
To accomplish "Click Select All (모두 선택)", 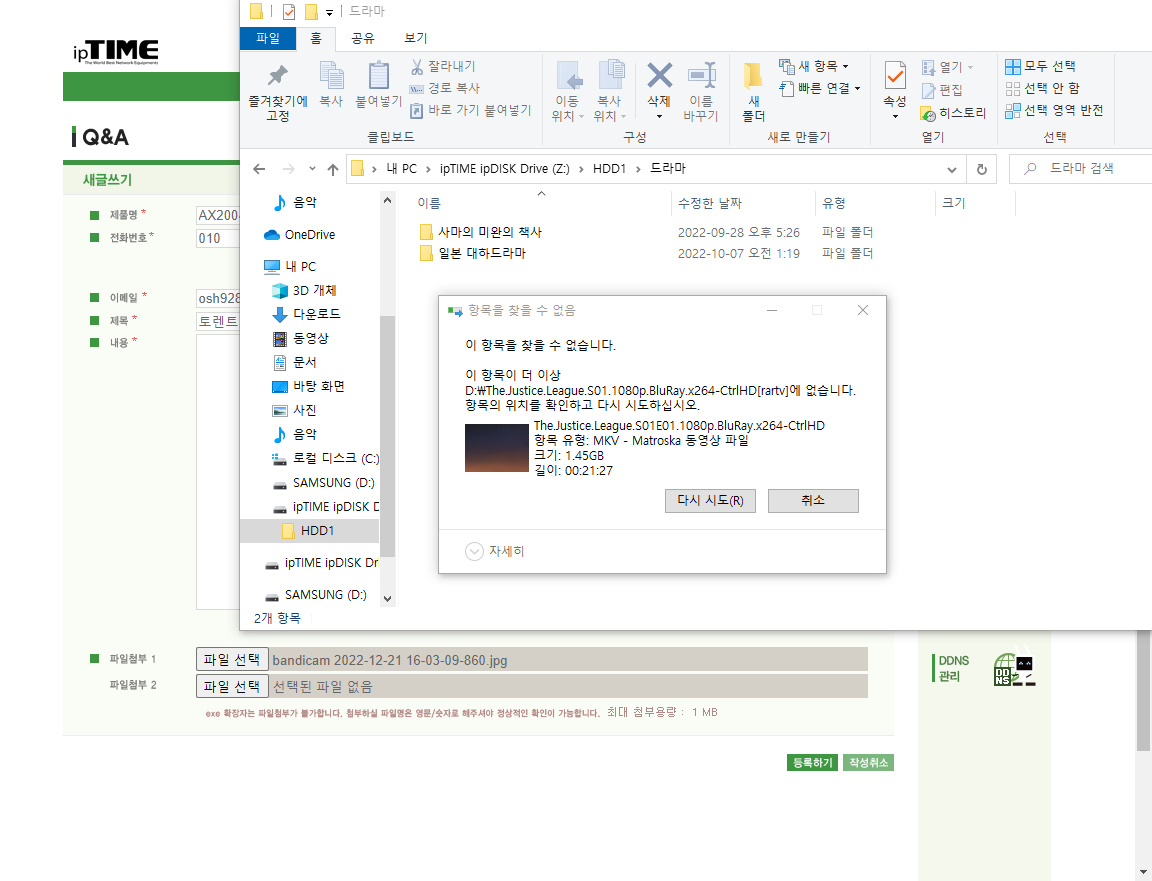I will (x=1040, y=66).
